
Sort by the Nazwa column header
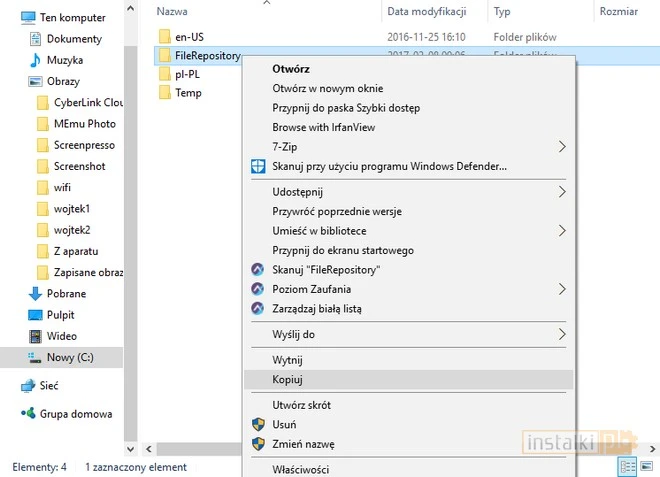(173, 12)
